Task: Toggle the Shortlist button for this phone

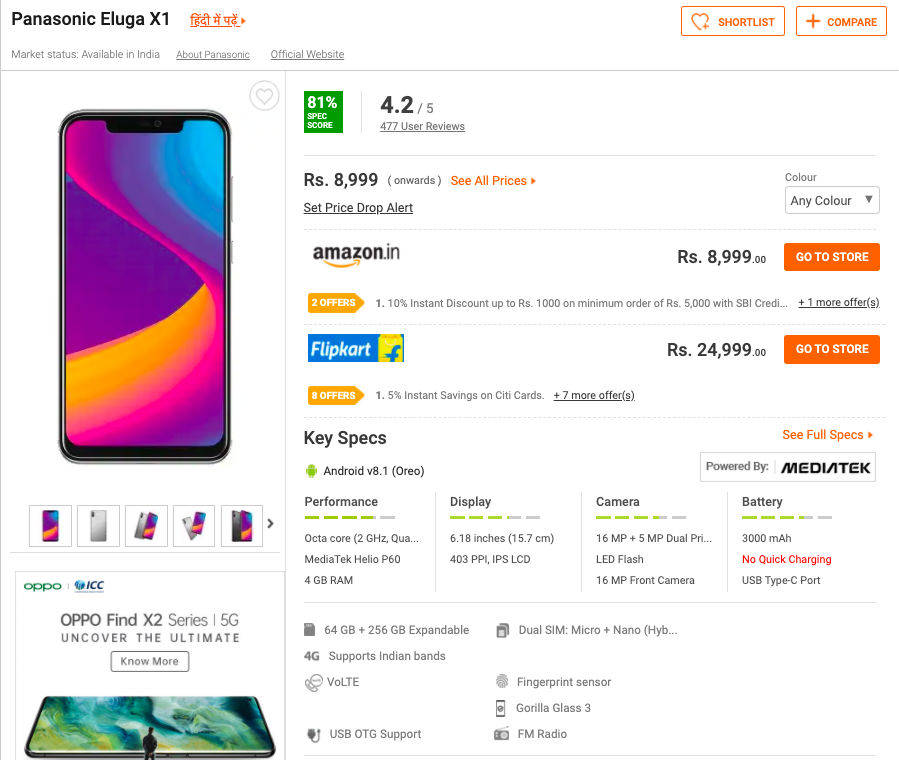Action: 733,21
